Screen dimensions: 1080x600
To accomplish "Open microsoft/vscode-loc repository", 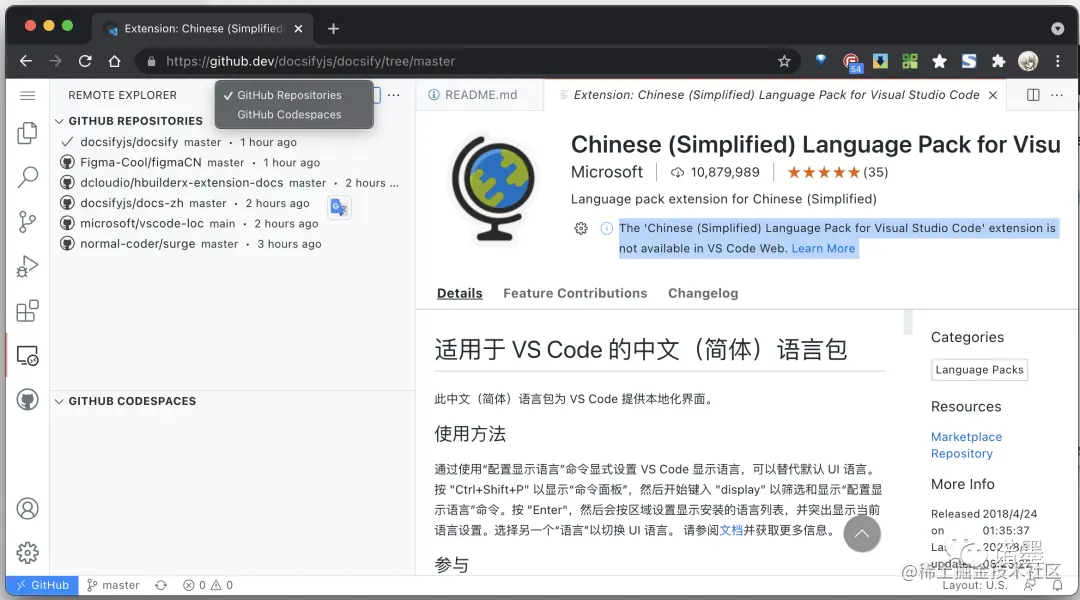I will [x=231, y=223].
